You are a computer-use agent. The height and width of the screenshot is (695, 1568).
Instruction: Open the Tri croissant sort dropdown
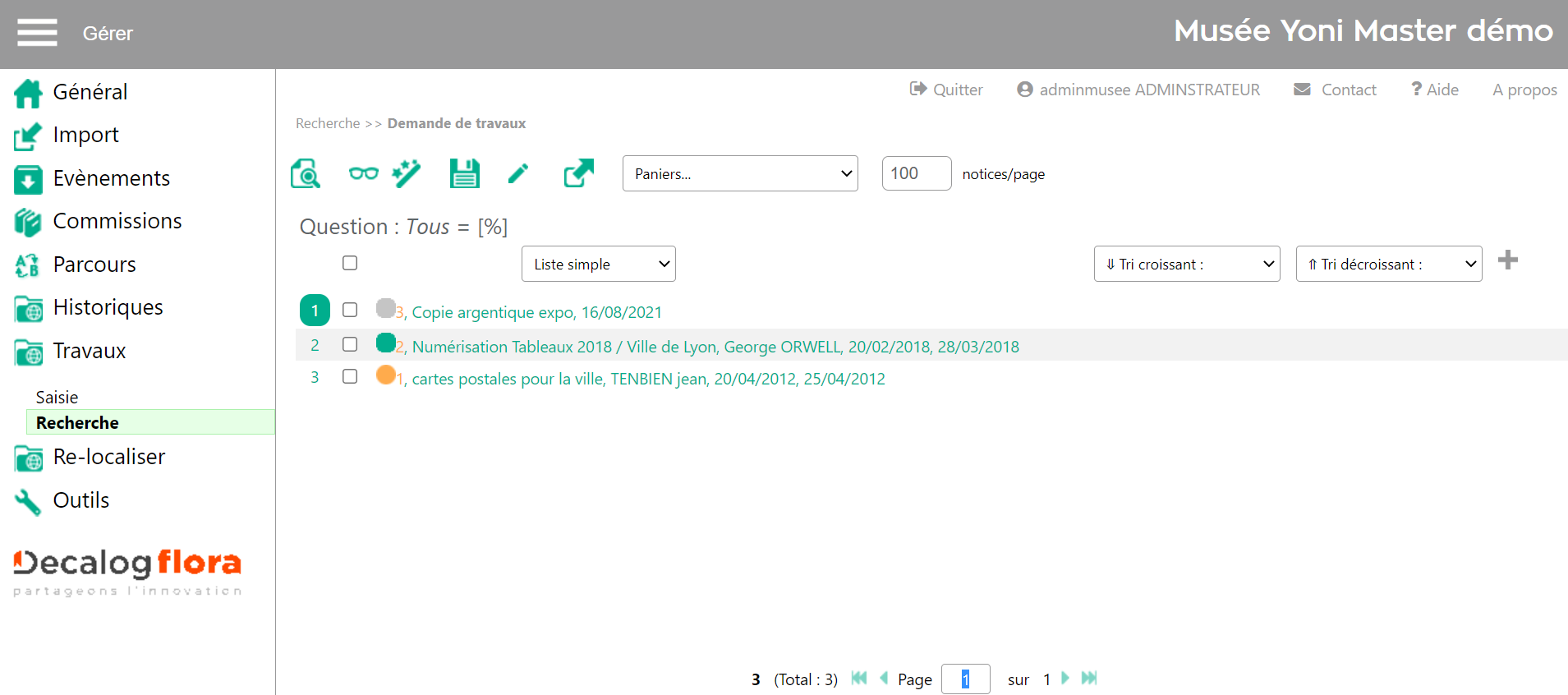pos(1186,264)
